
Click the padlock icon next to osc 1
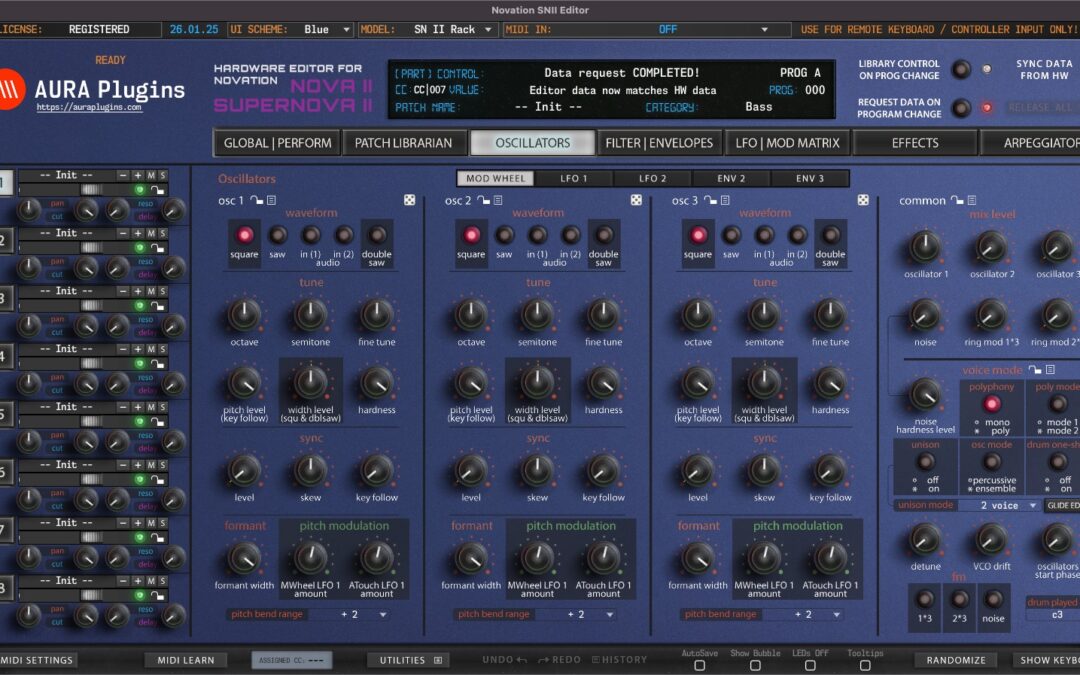point(255,200)
